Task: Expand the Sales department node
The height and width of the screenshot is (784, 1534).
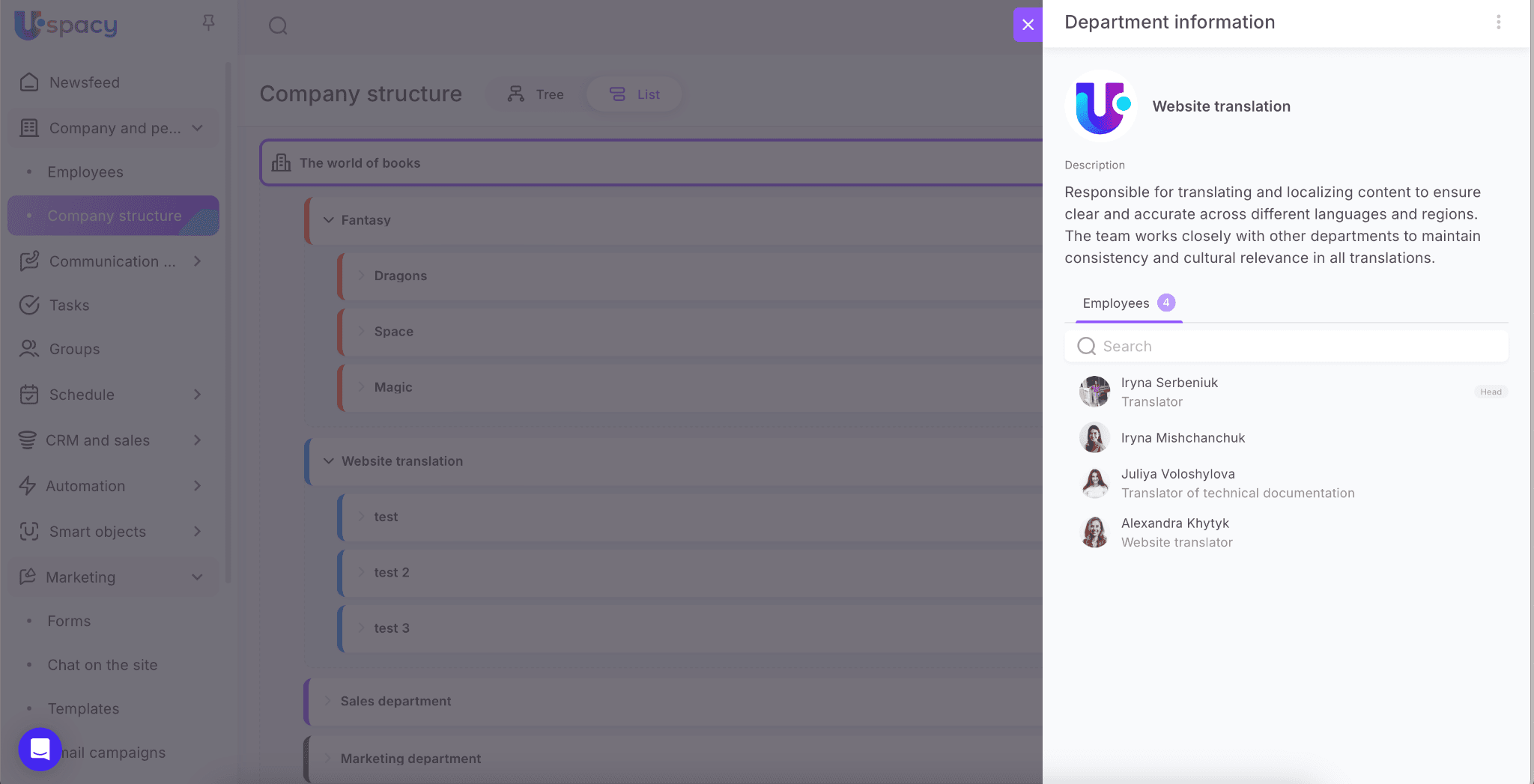Action: coord(328,701)
